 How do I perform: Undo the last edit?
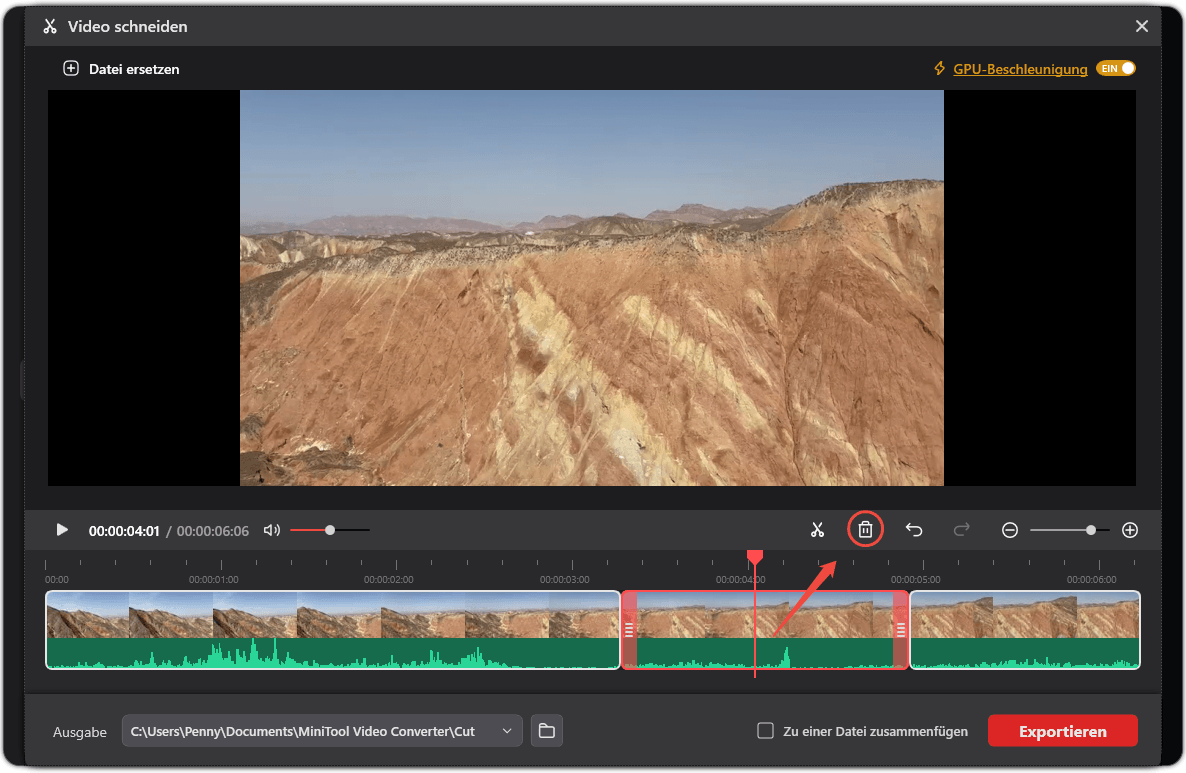[914, 530]
